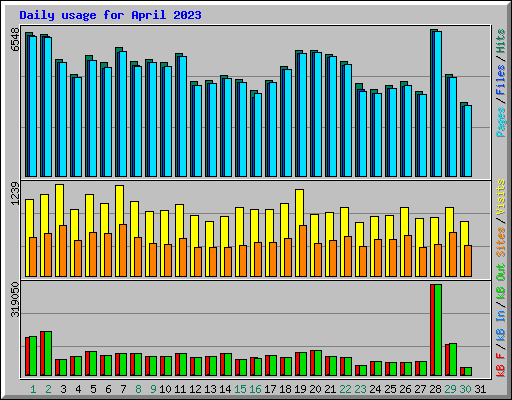
Task: Click day 23 on the x-axis
Action: [360, 389]
